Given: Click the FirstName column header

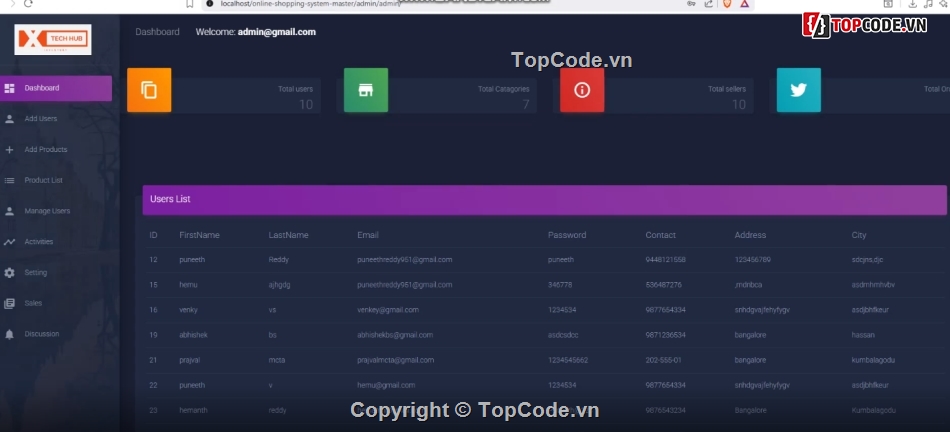Looking at the screenshot, I should point(199,235).
